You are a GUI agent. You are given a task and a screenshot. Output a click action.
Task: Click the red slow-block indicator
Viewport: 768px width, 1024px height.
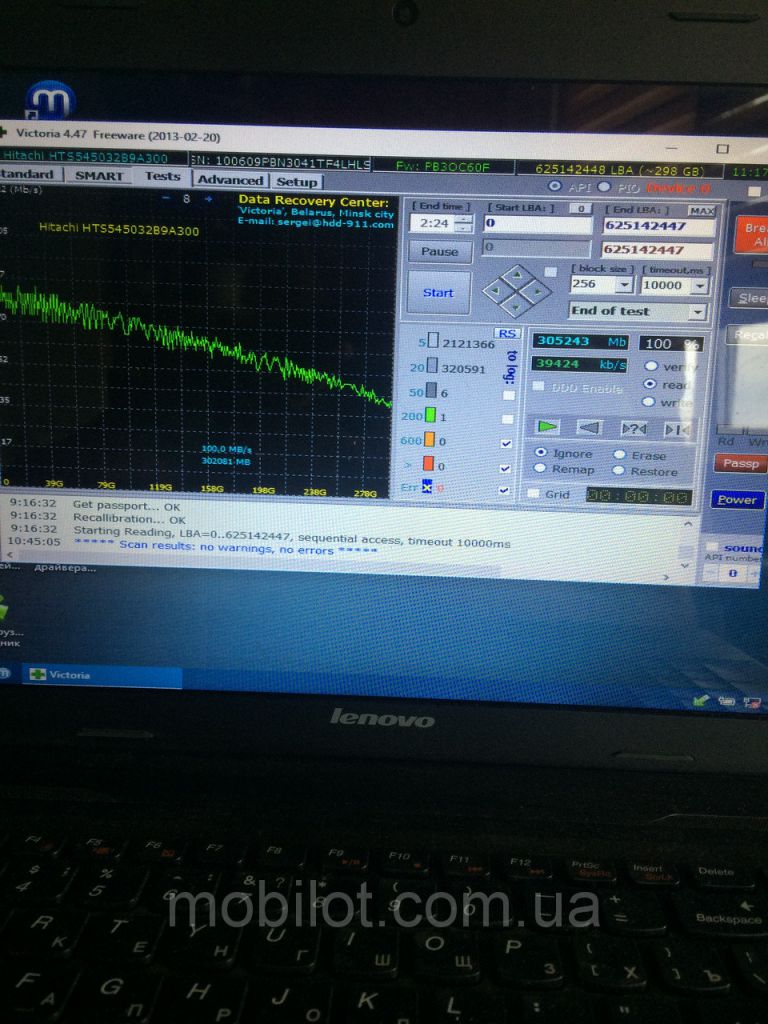428,464
